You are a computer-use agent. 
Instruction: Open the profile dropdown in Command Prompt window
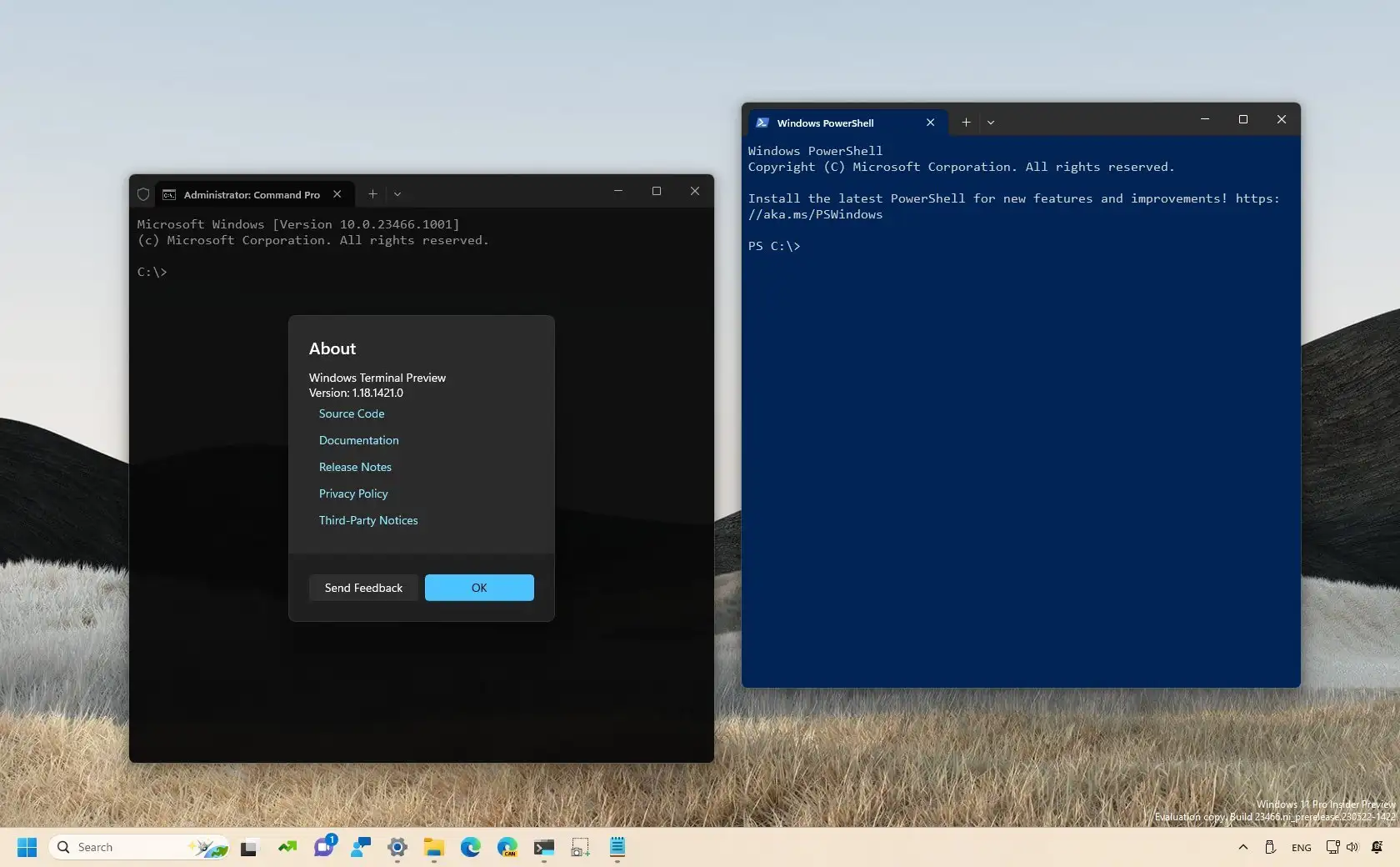(397, 194)
